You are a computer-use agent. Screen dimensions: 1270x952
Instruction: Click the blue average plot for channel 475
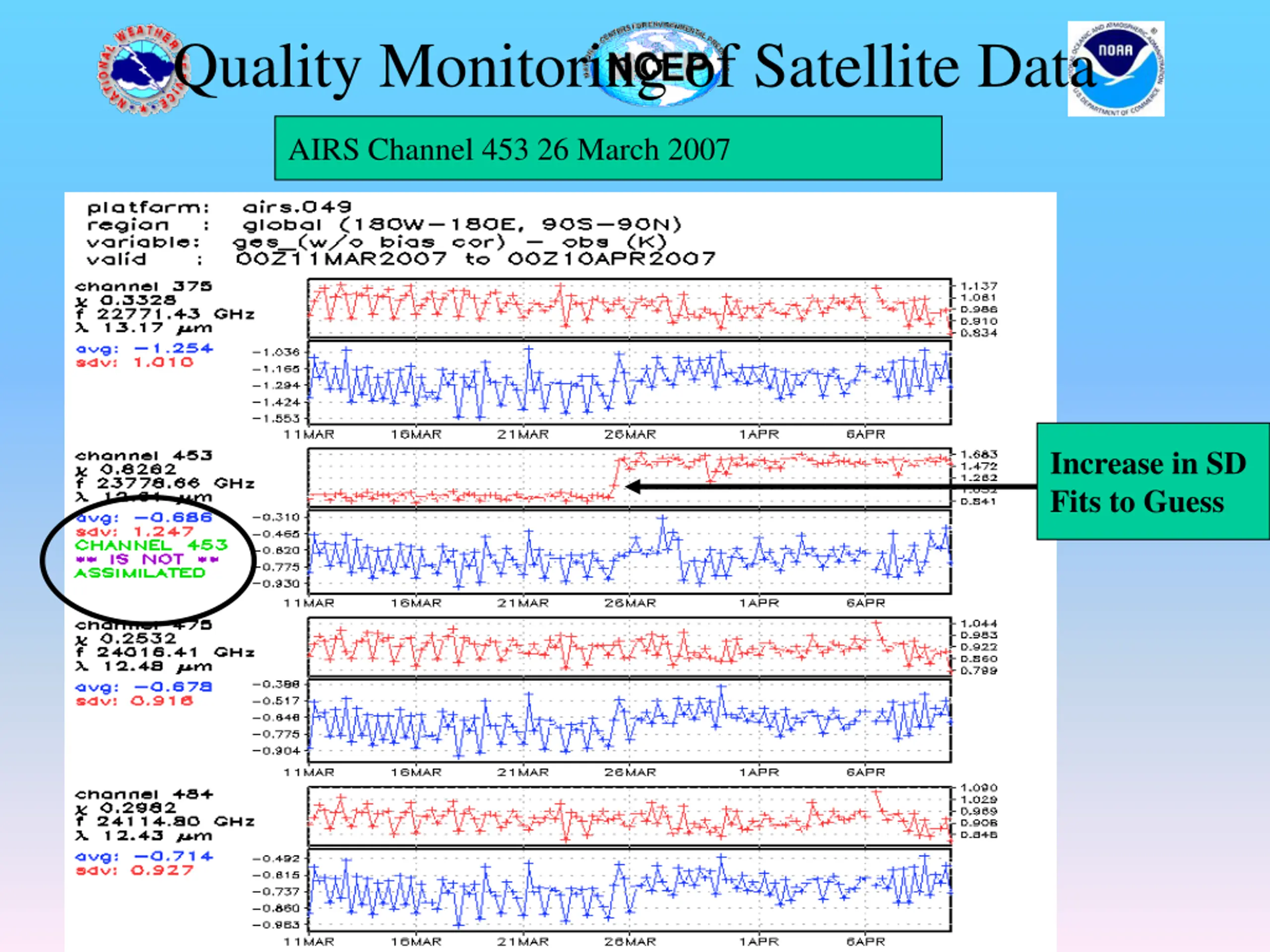(x=629, y=721)
